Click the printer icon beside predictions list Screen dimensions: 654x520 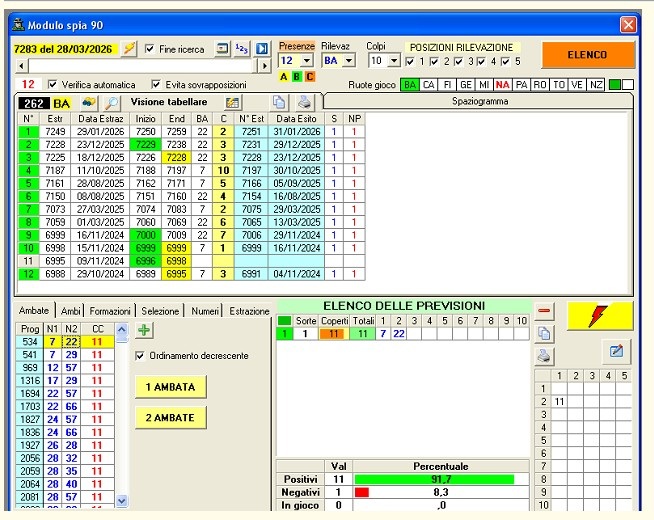click(x=545, y=355)
